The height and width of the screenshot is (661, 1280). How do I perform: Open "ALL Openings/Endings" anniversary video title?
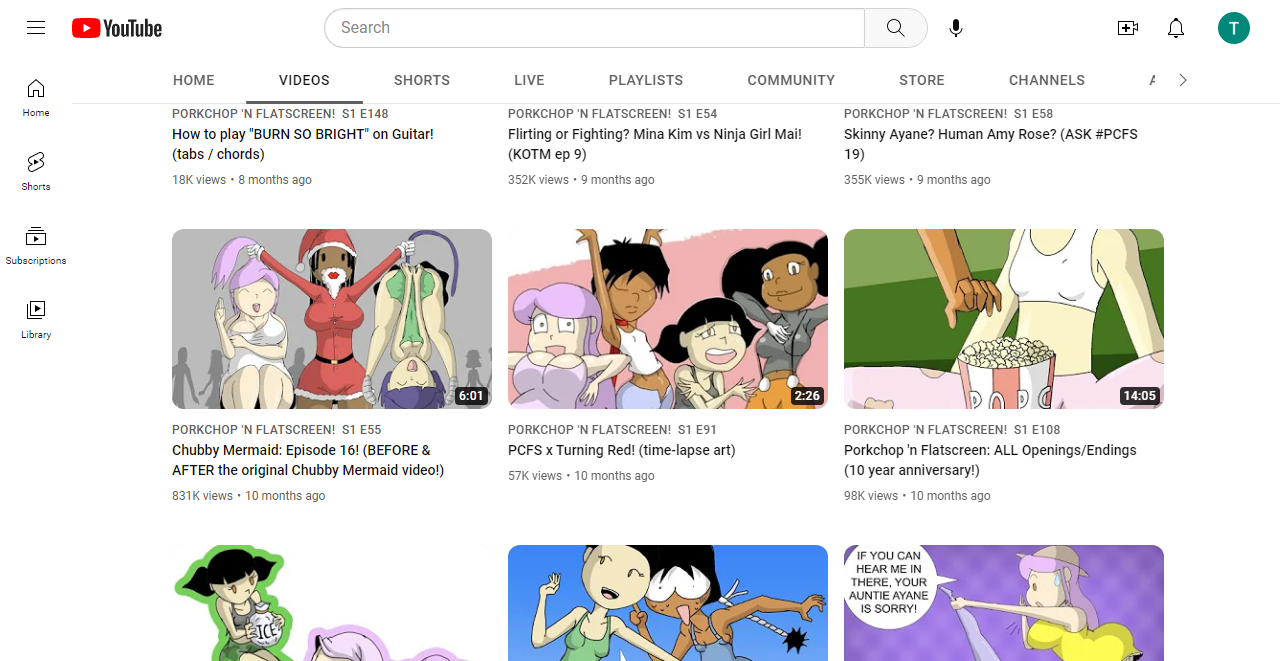tap(990, 460)
